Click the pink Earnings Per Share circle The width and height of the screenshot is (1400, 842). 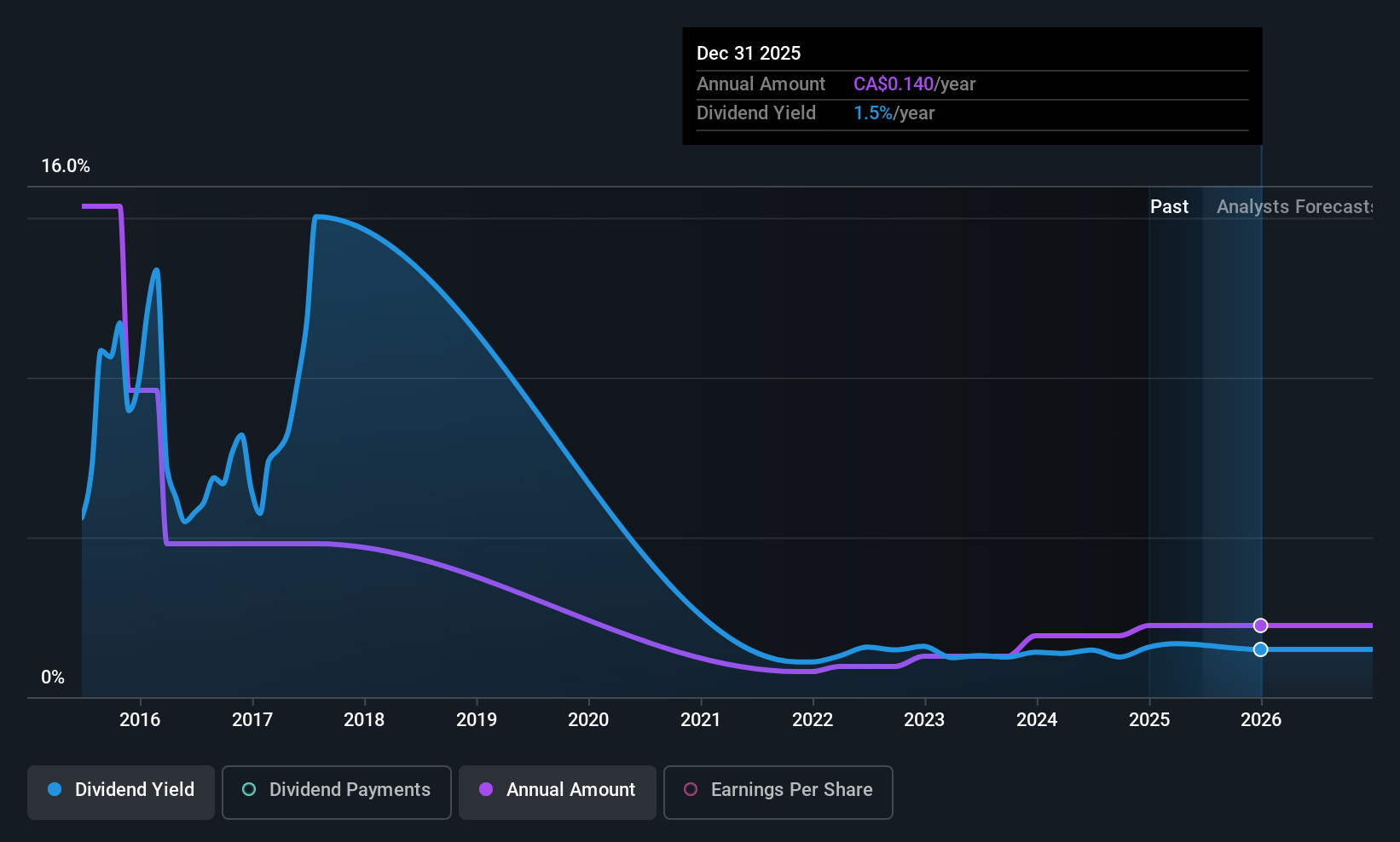pyautogui.click(x=691, y=789)
